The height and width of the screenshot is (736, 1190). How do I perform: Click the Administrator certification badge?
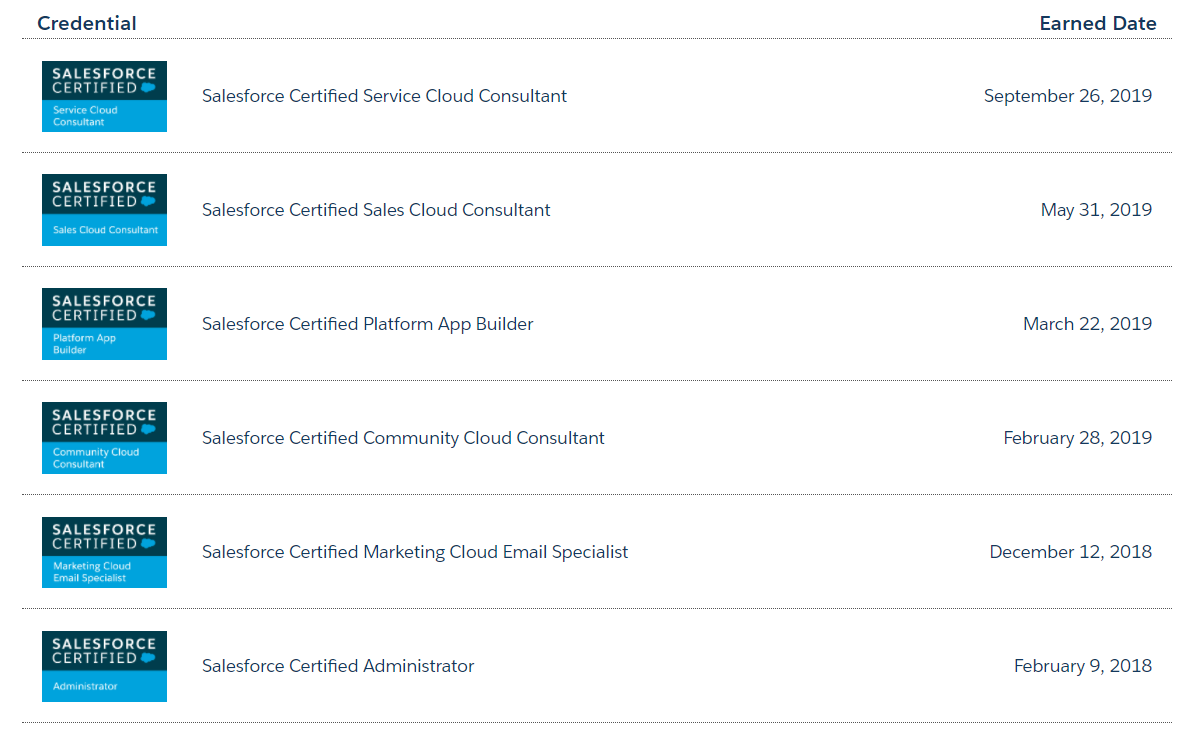point(104,666)
